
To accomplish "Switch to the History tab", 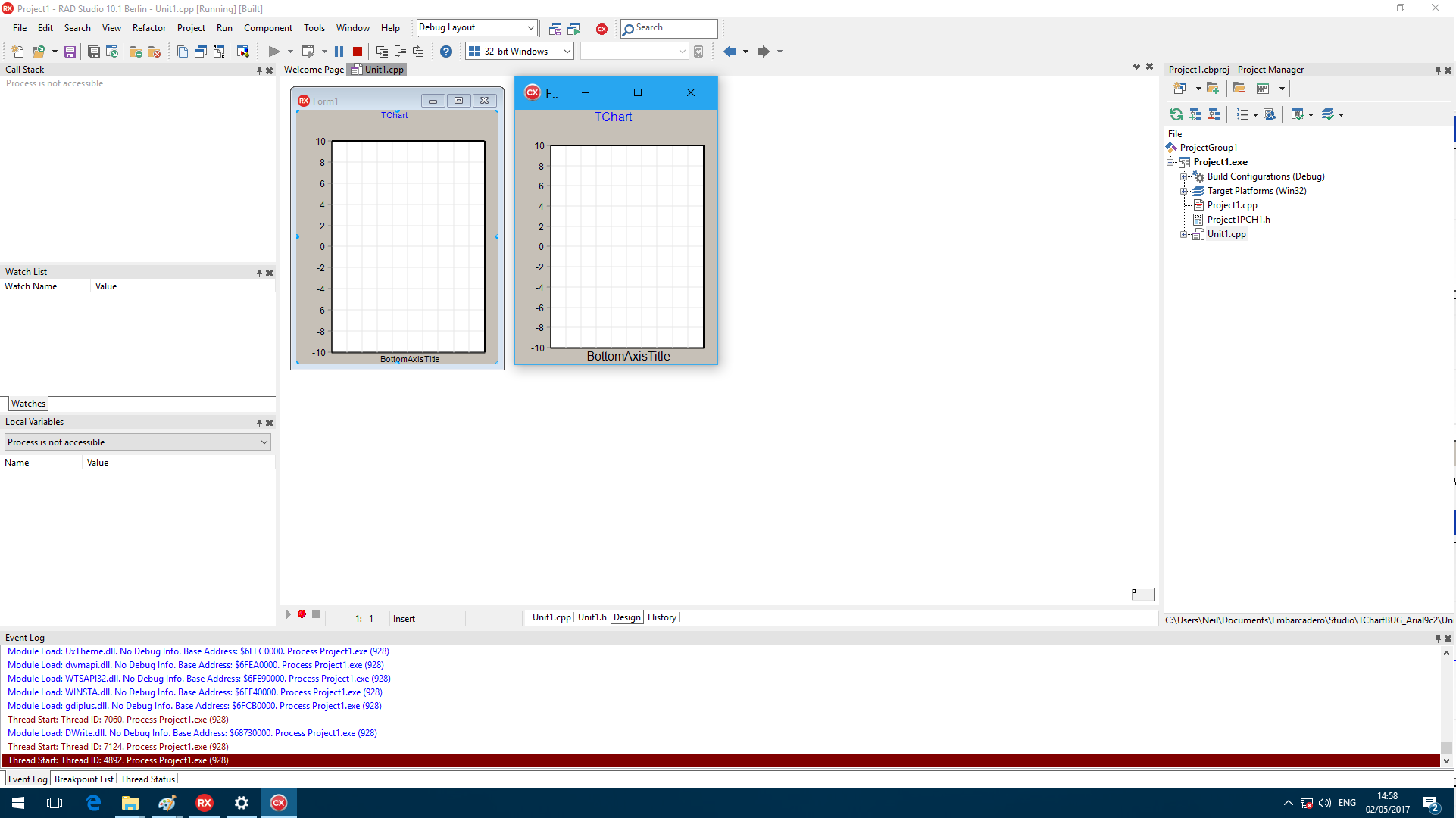I will tap(662, 617).
